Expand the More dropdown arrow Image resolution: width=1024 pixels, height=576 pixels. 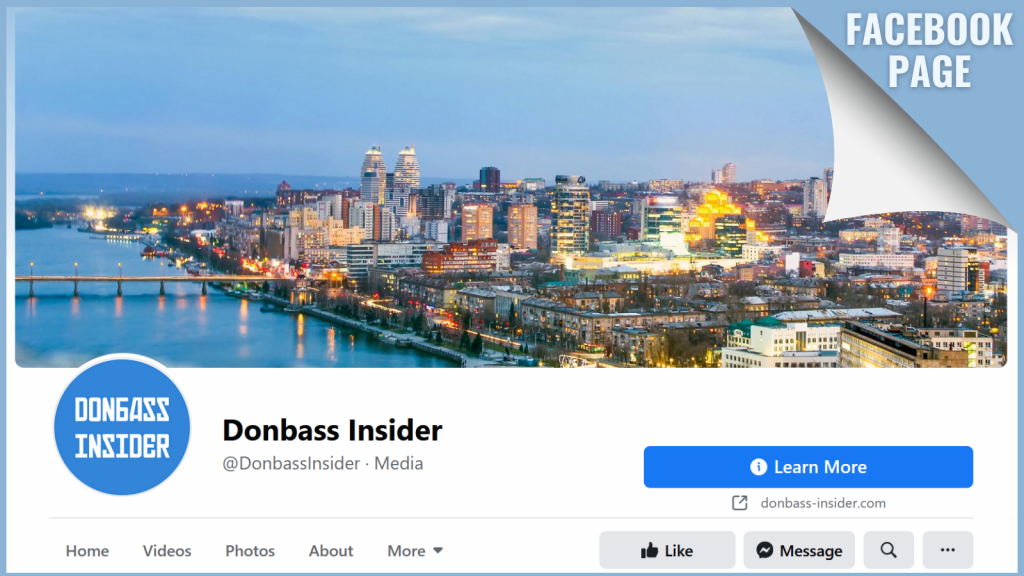point(438,551)
